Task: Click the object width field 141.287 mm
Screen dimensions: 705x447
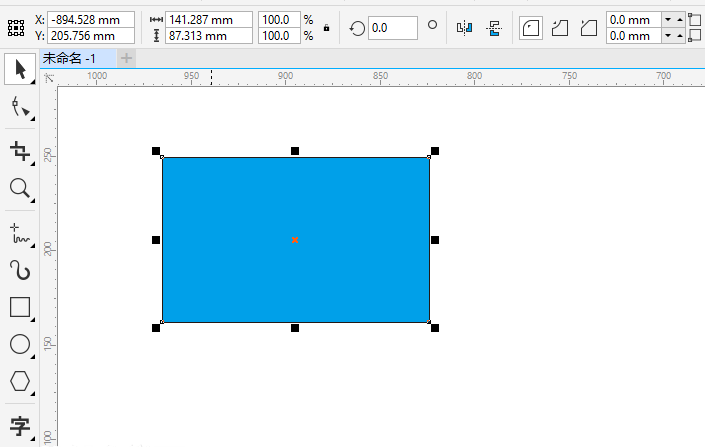Action: [209, 20]
